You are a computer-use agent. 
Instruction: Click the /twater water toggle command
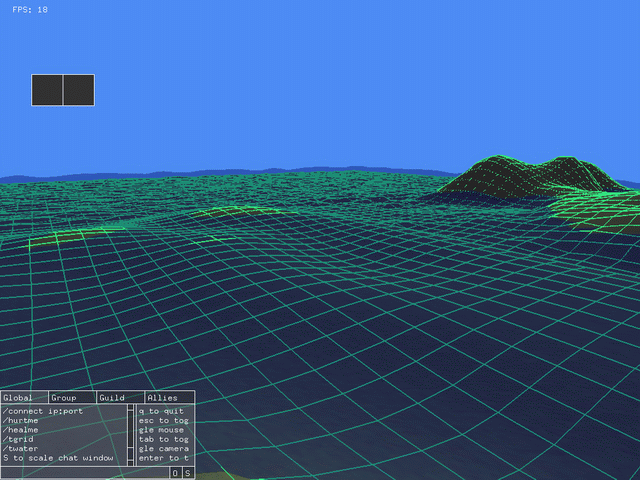20,449
